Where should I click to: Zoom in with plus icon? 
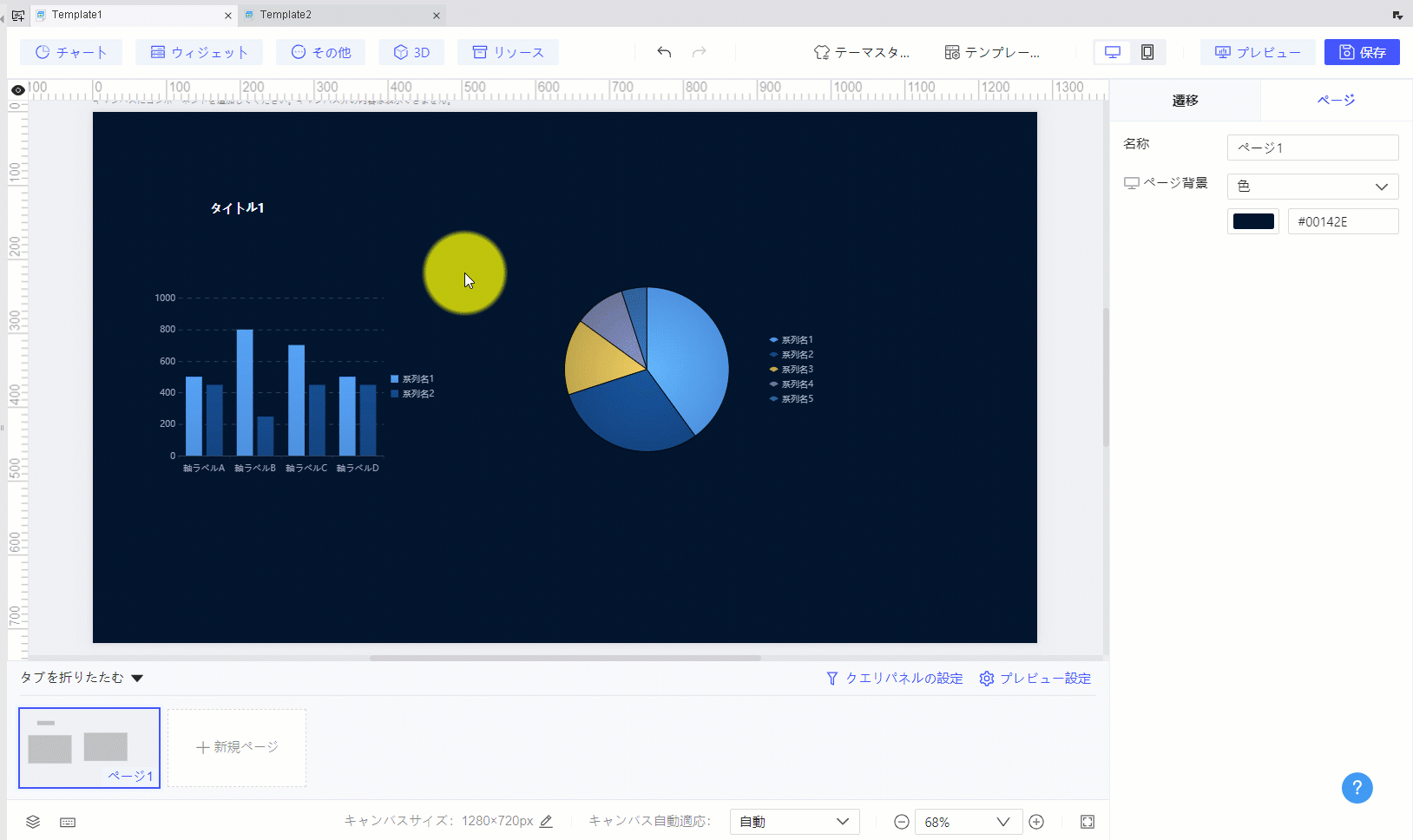pos(1036,822)
